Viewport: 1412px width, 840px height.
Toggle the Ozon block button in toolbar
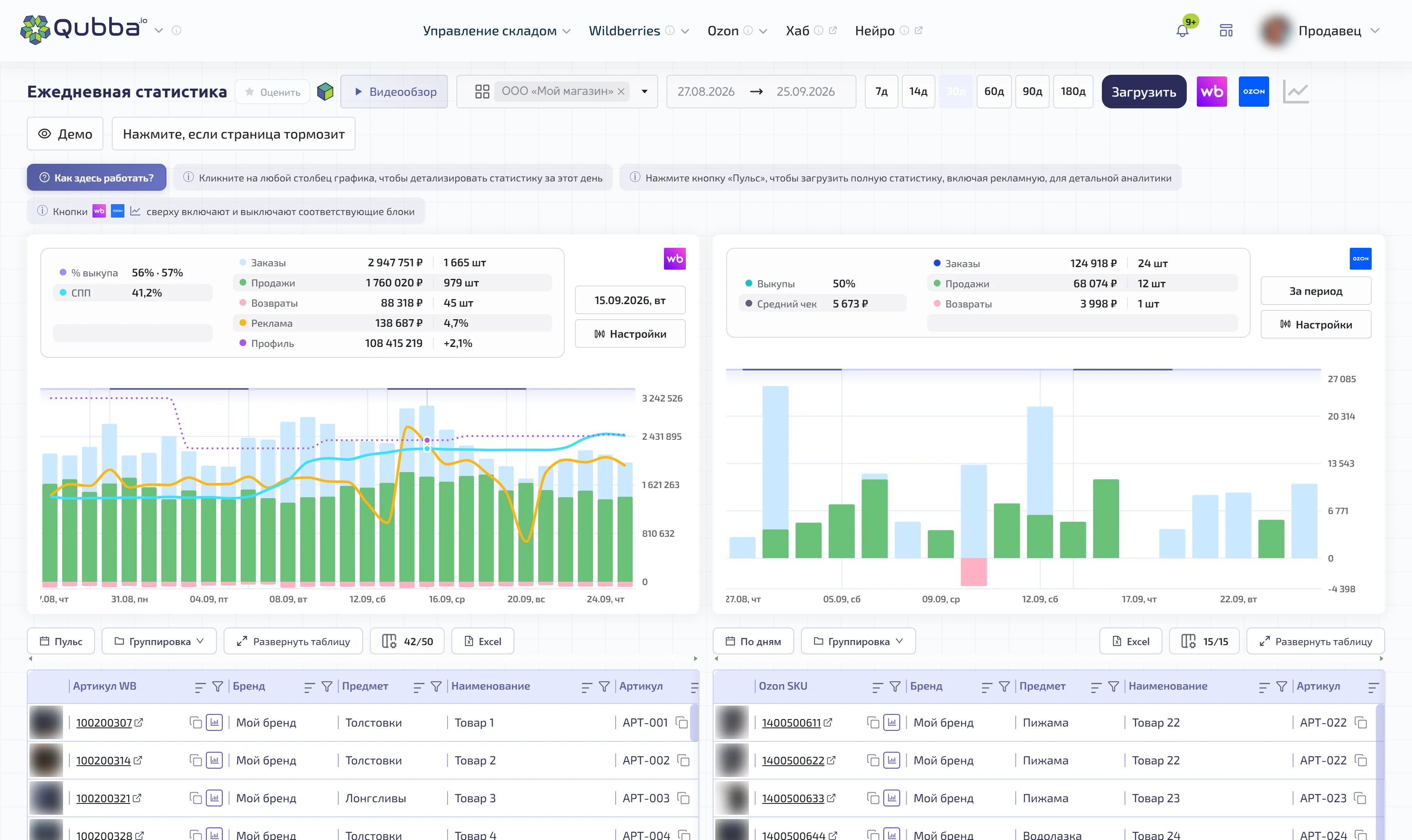coord(1254,92)
